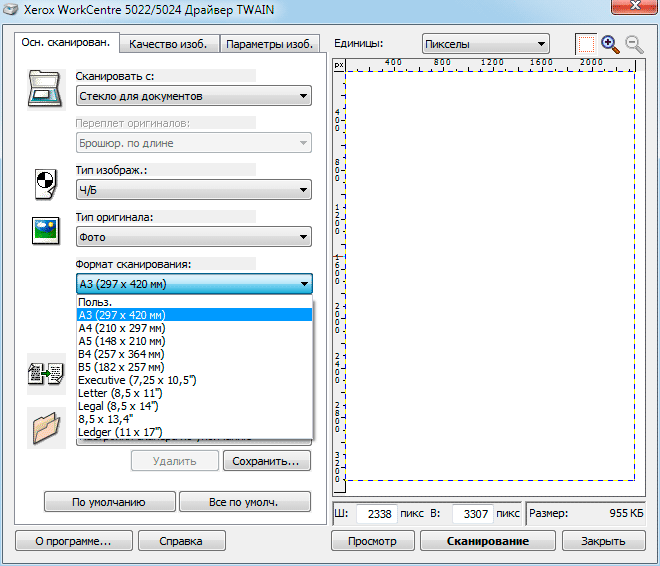Select the dotted selection area tool

(585, 44)
